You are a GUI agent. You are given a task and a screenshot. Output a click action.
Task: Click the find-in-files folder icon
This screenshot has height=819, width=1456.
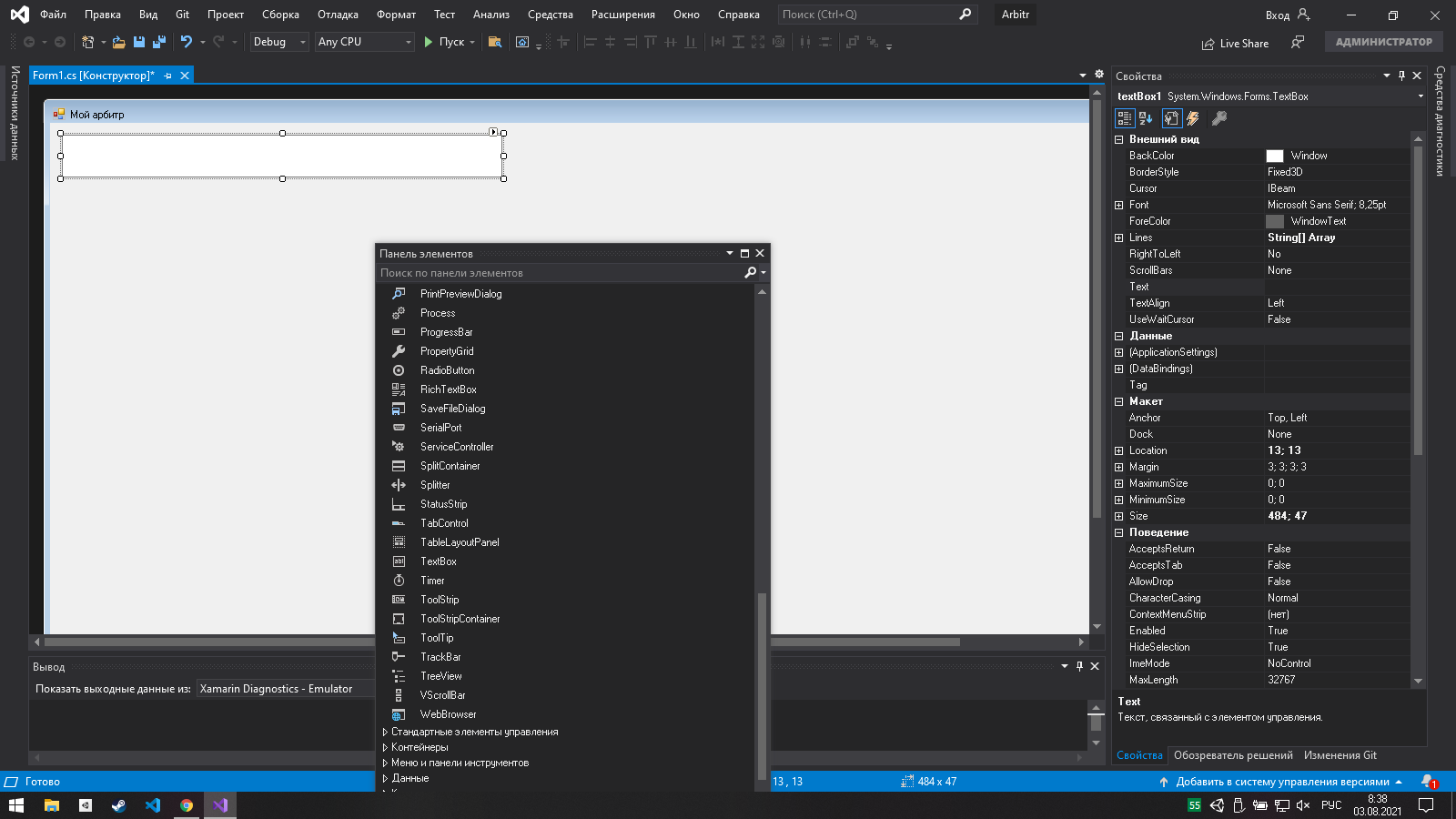click(495, 42)
